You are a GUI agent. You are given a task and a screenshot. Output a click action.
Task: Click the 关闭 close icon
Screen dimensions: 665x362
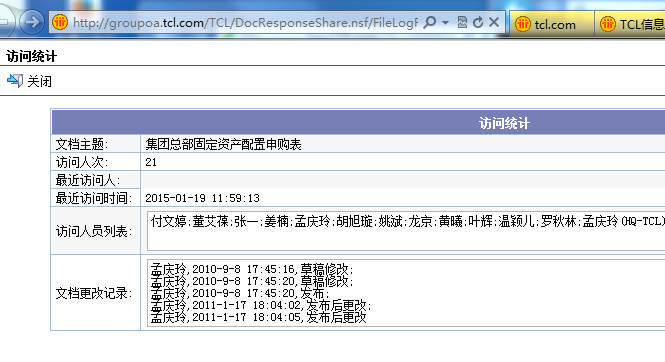click(15, 81)
